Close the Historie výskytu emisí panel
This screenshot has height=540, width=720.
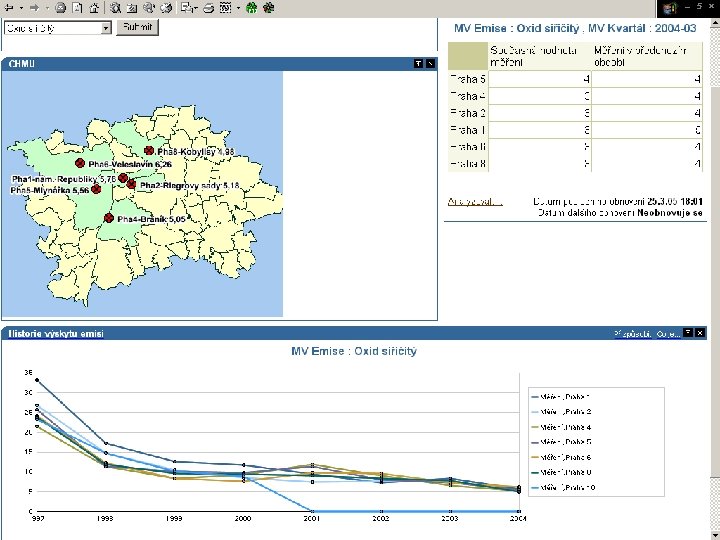700,333
